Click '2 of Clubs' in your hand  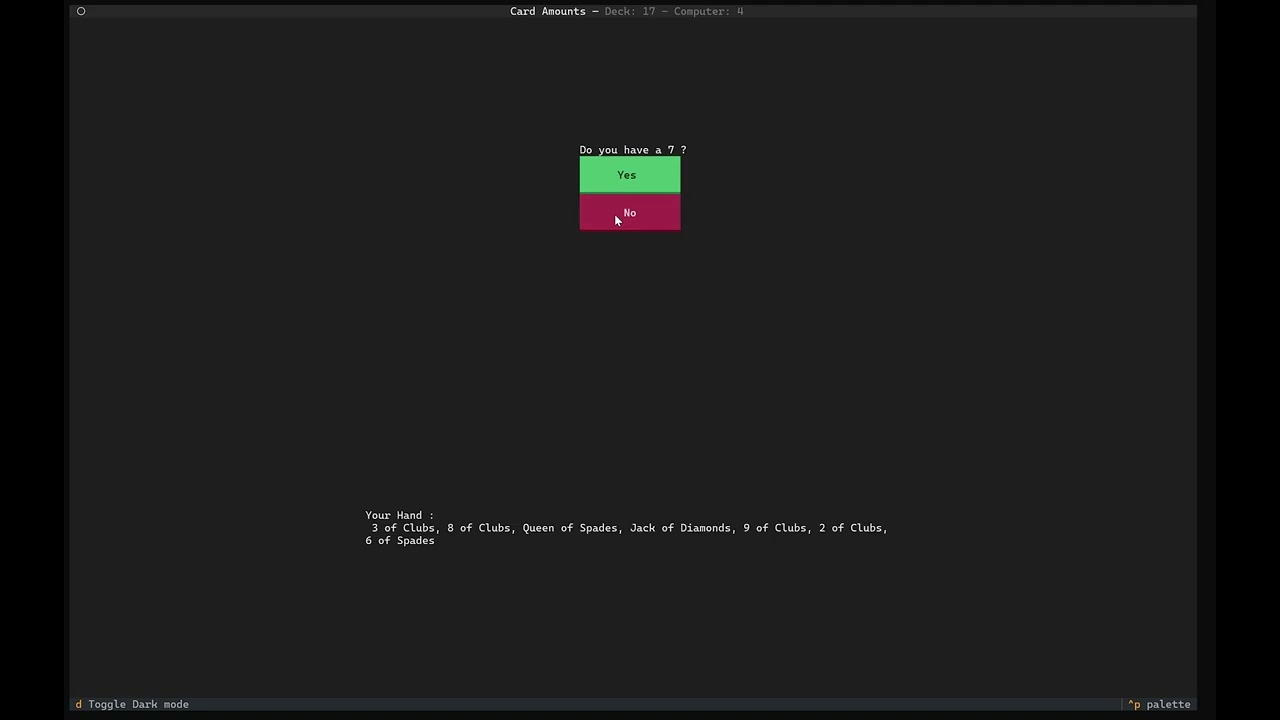851,528
